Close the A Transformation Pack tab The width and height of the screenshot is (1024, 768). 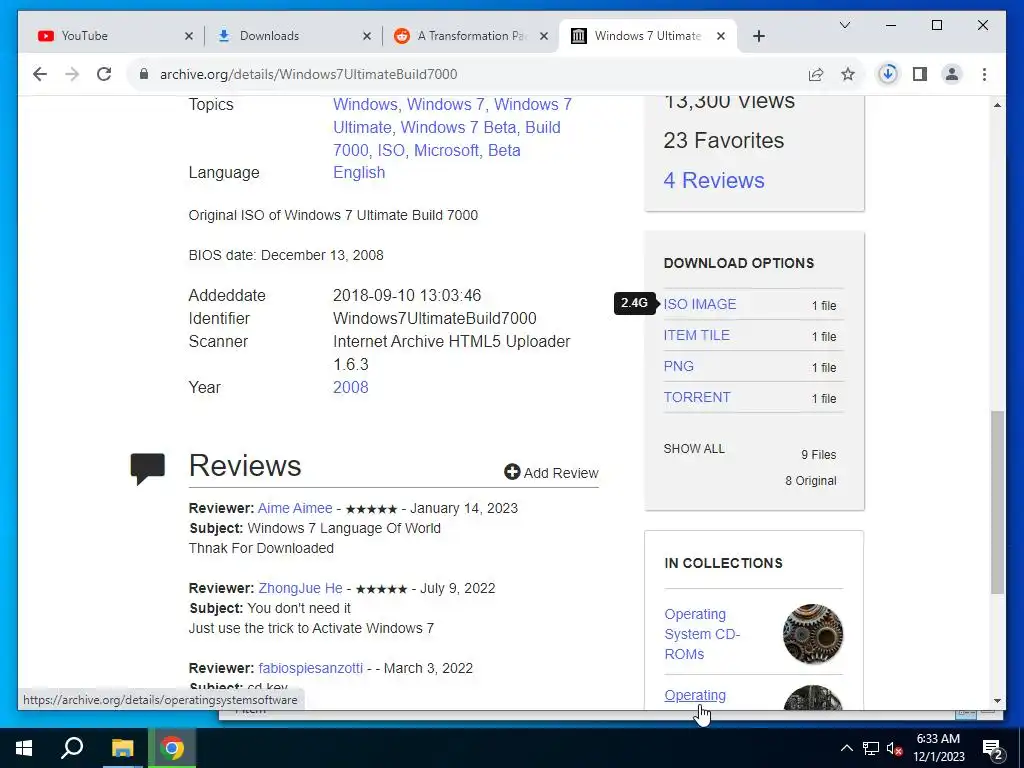(544, 36)
